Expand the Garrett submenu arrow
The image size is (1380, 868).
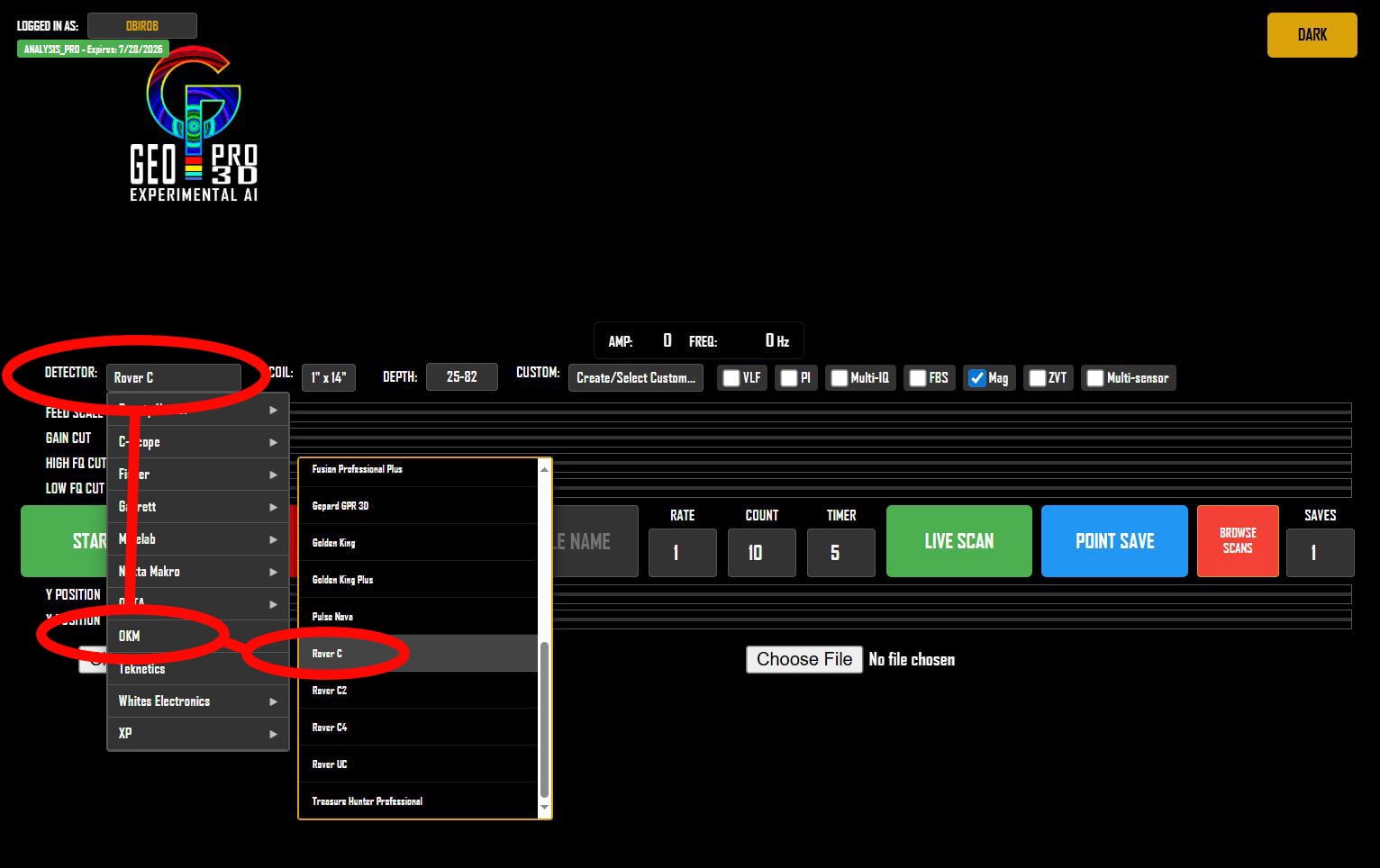(x=273, y=507)
